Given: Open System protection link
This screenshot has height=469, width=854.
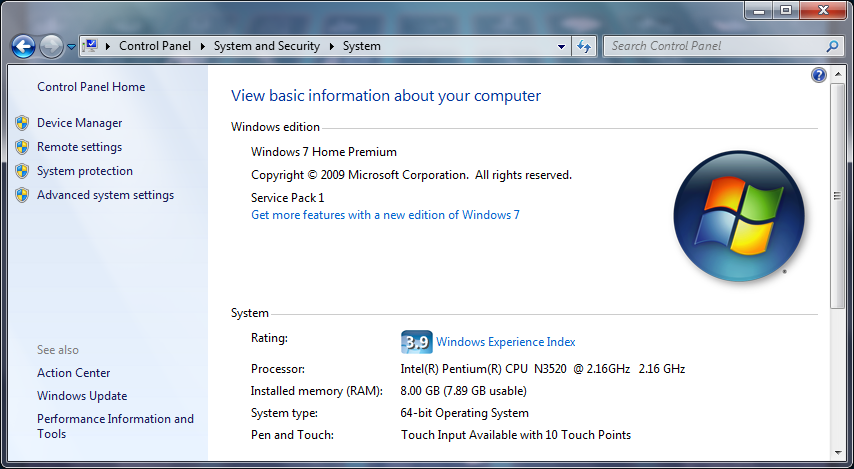Looking at the screenshot, I should (85, 171).
